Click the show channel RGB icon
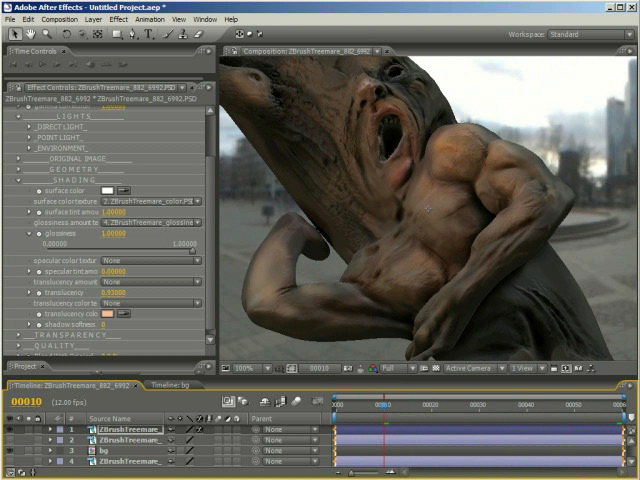 [x=373, y=369]
